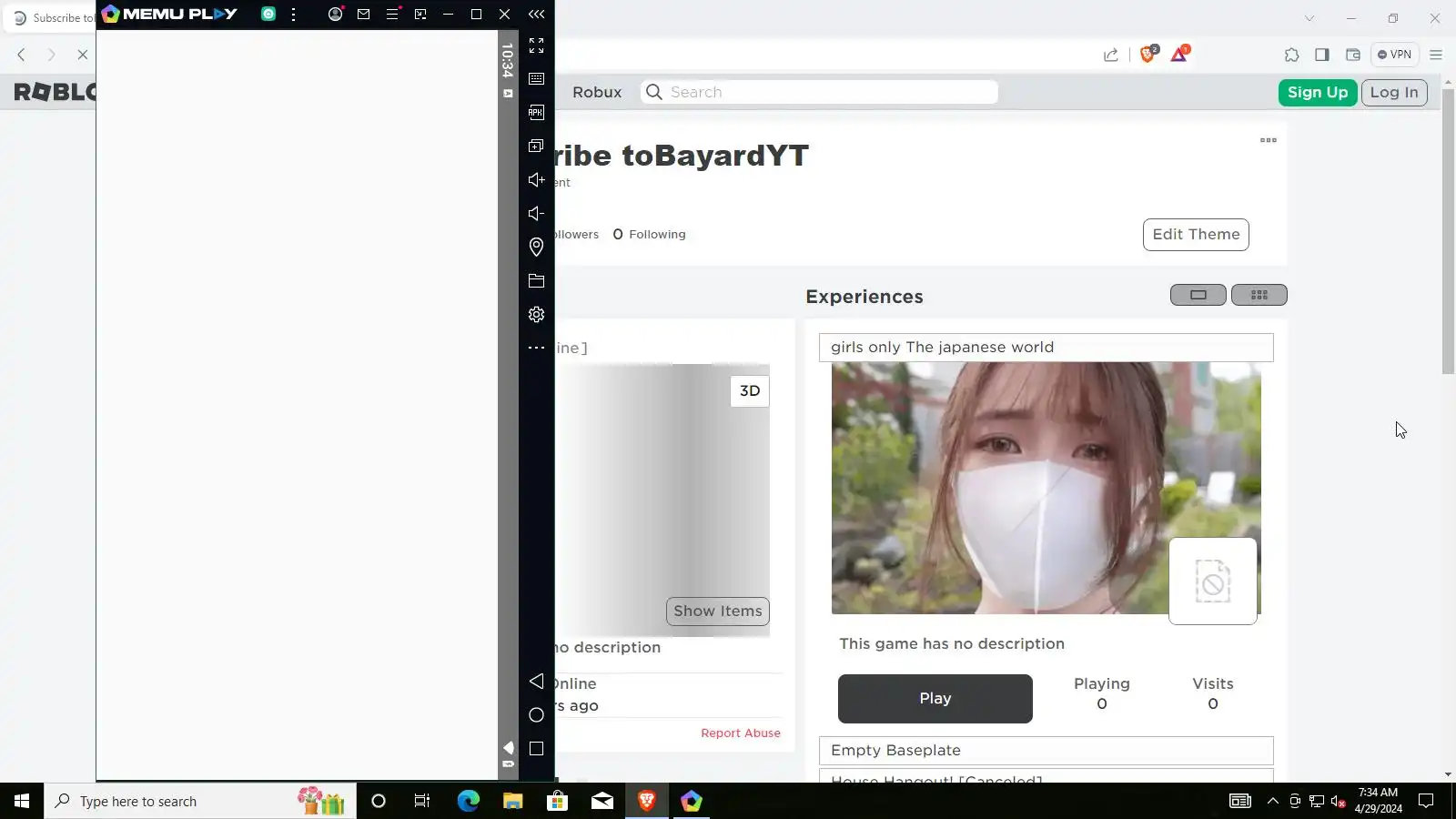Expand the Empty Baseplate experience

coord(1046,751)
